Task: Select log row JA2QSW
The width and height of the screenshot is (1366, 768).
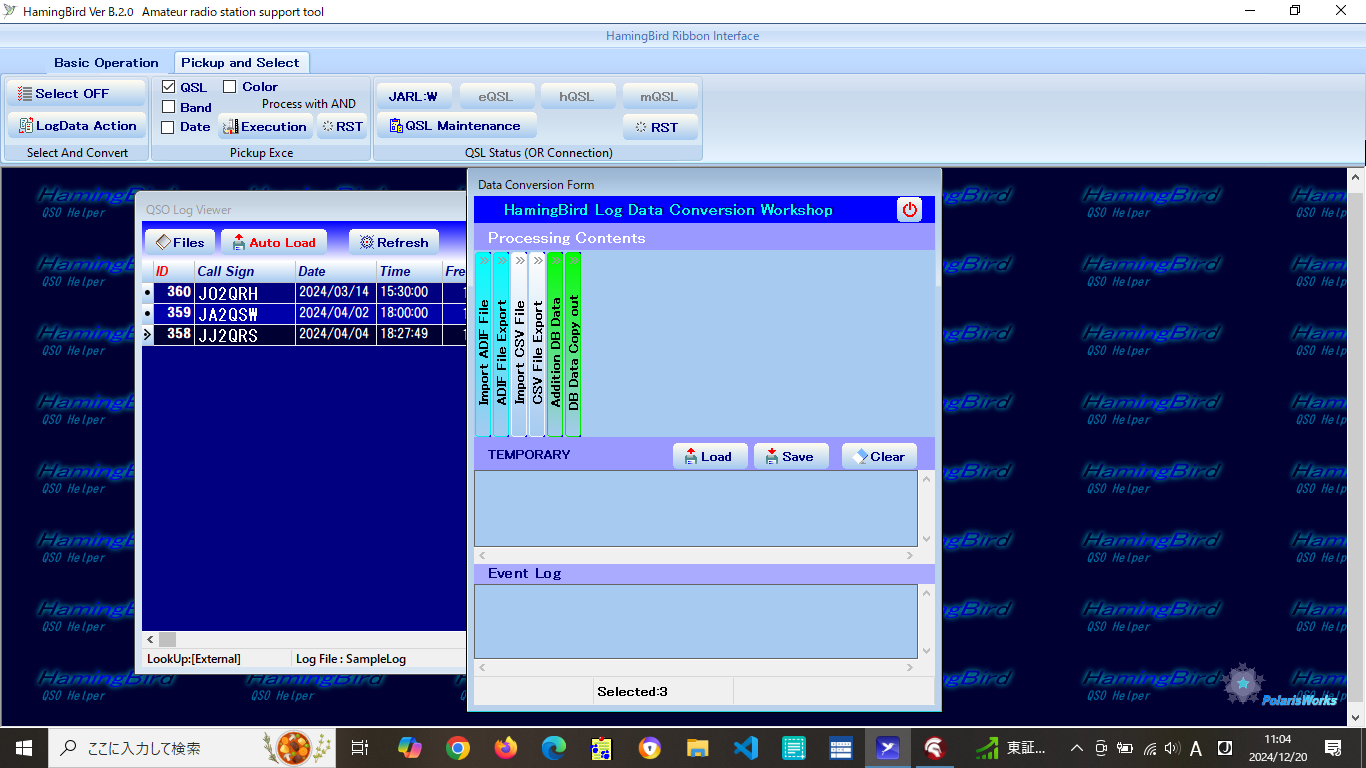Action: click(x=304, y=314)
